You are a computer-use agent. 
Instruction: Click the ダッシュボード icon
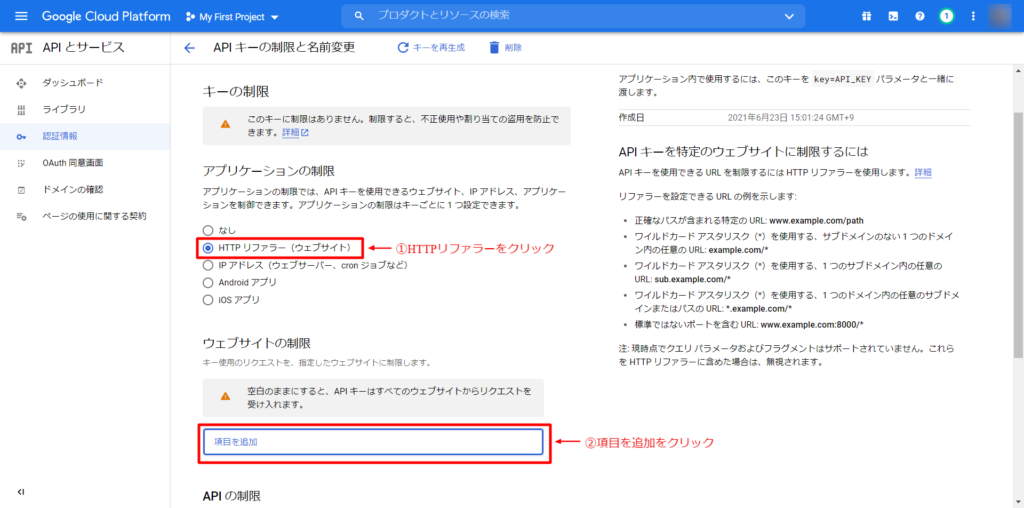(21, 83)
